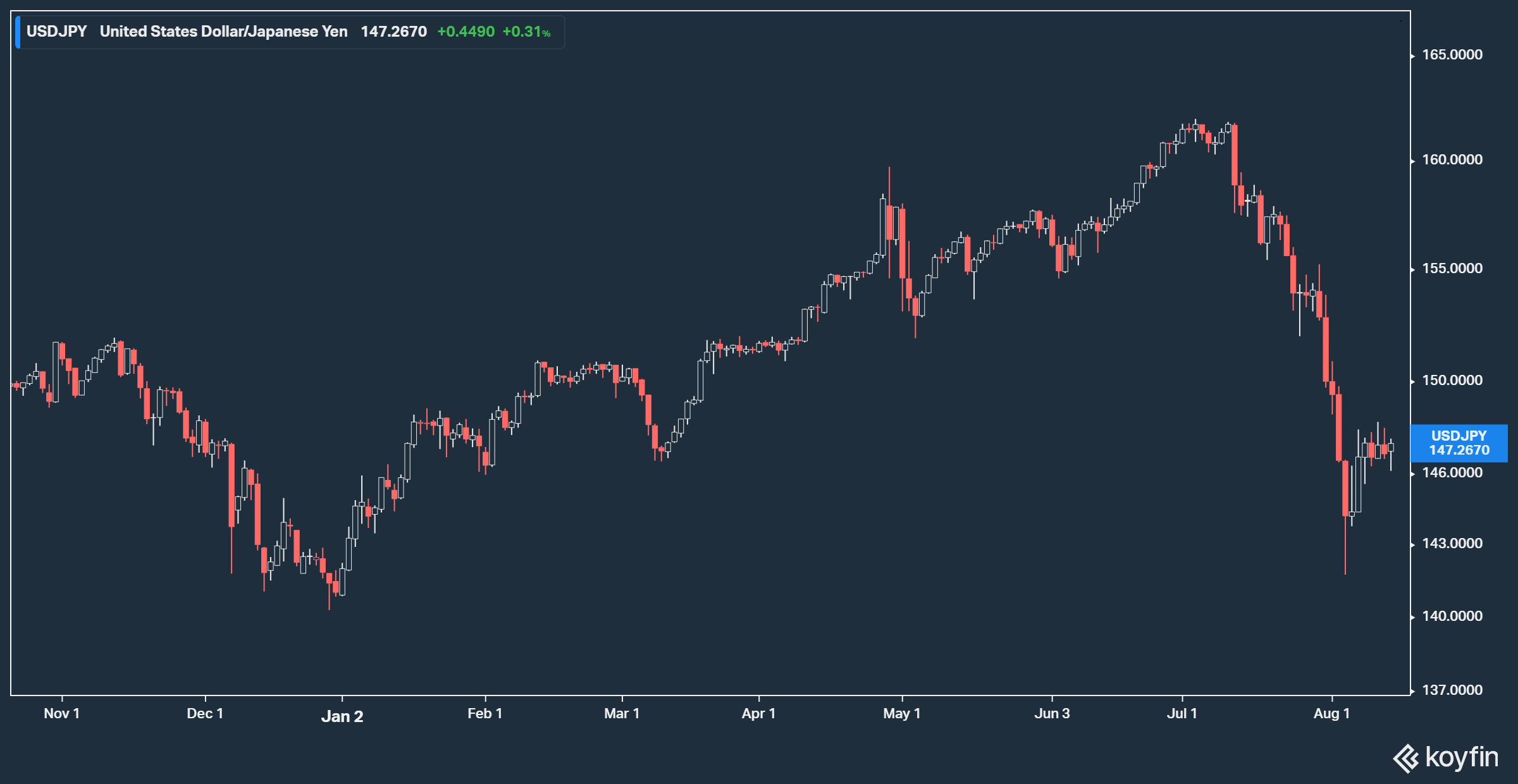Screen dimensions: 1518x784
Task: Click the 165.0000 y-axis label
Action: pos(1452,55)
